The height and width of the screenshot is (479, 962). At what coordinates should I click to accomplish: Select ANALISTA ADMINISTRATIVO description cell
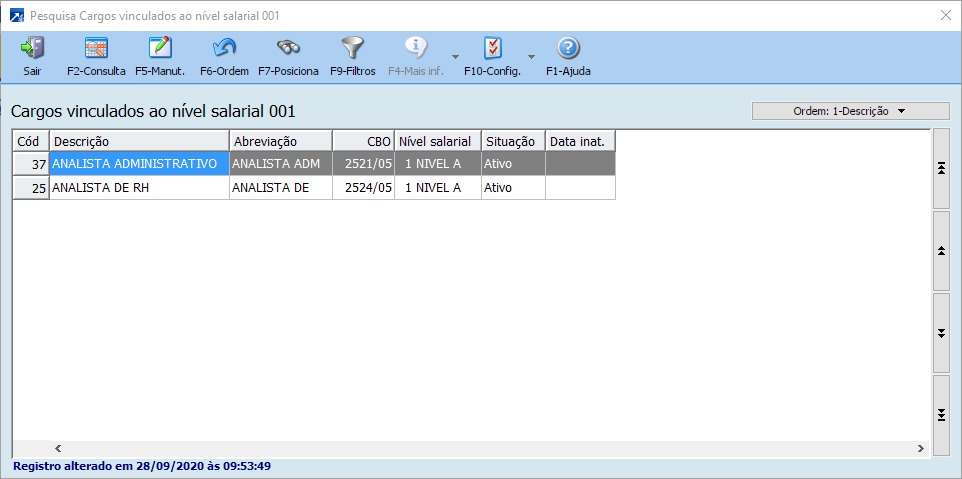pyautogui.click(x=139, y=164)
